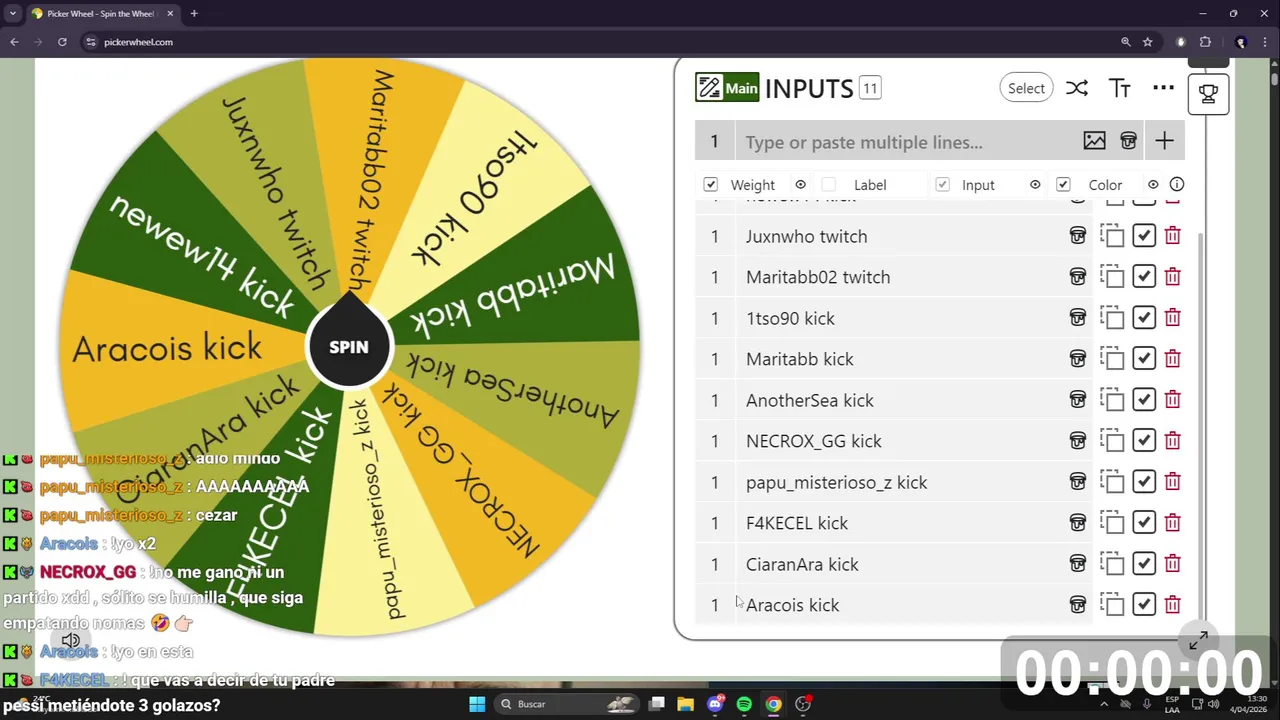Toggle the eye icon next to Weight
The image size is (1280, 720).
(x=800, y=185)
